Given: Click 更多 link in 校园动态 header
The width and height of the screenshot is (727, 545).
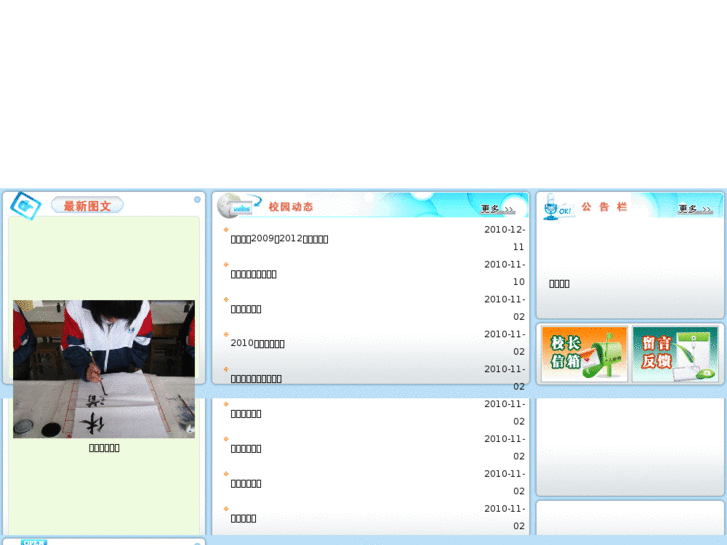Looking at the screenshot, I should 497,209.
